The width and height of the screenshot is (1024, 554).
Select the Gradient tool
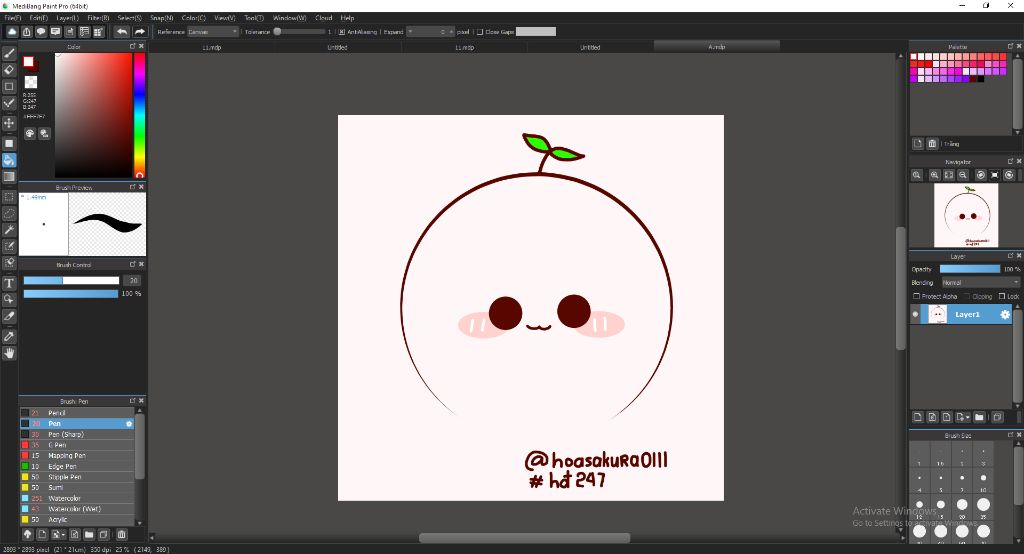[9, 176]
